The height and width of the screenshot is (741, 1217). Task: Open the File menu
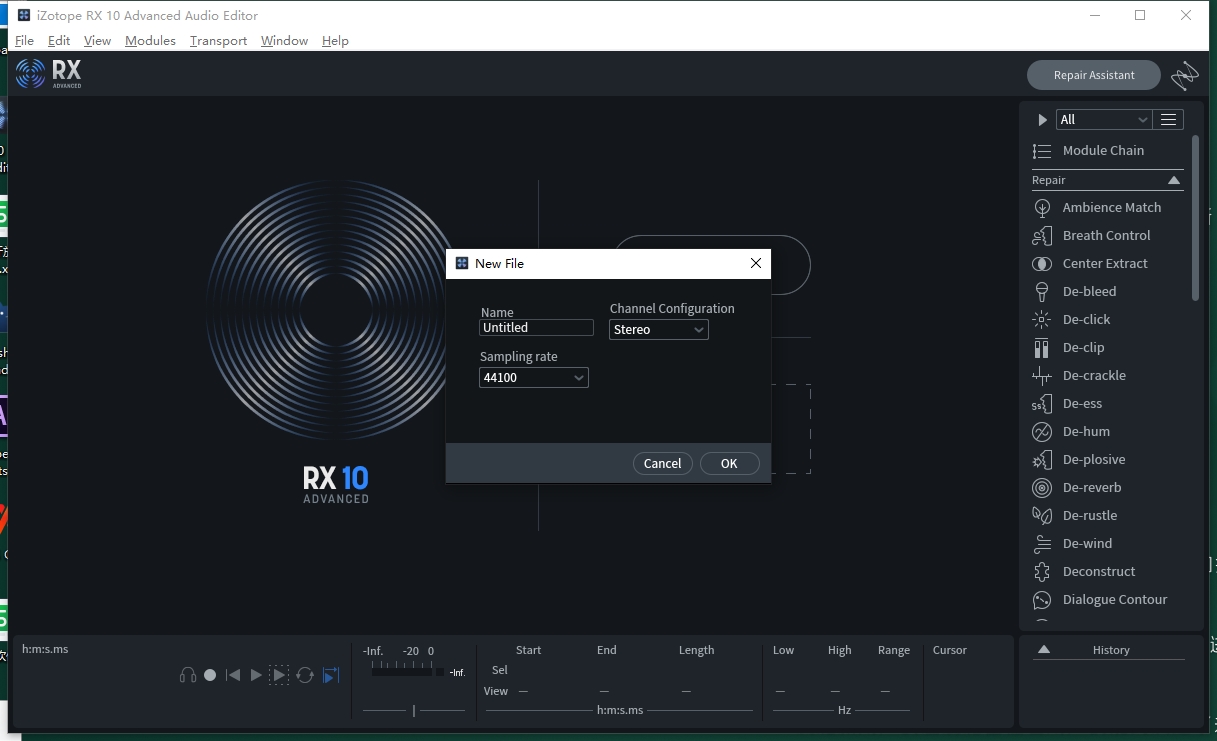[25, 41]
